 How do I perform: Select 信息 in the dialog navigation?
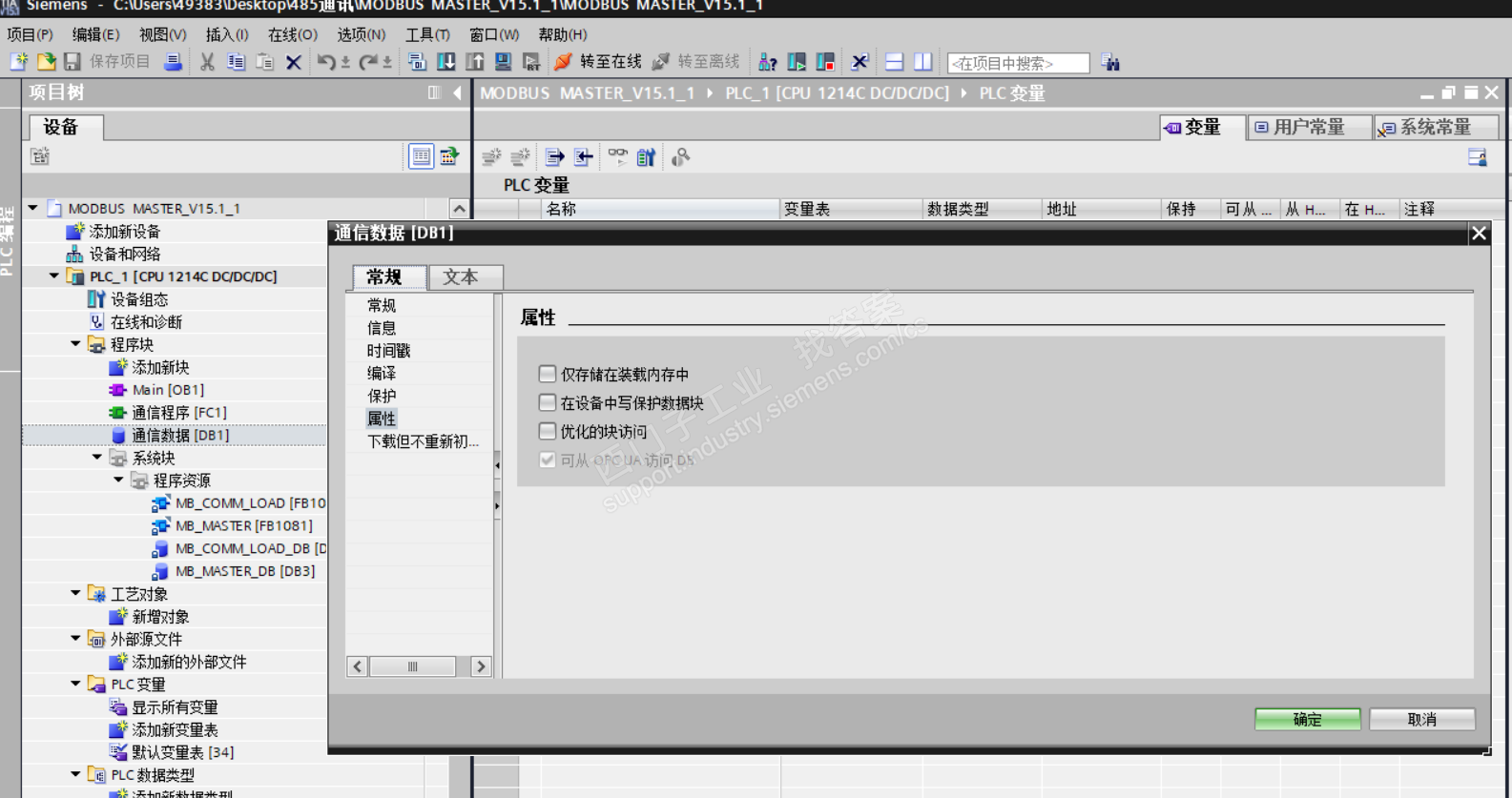[x=382, y=328]
